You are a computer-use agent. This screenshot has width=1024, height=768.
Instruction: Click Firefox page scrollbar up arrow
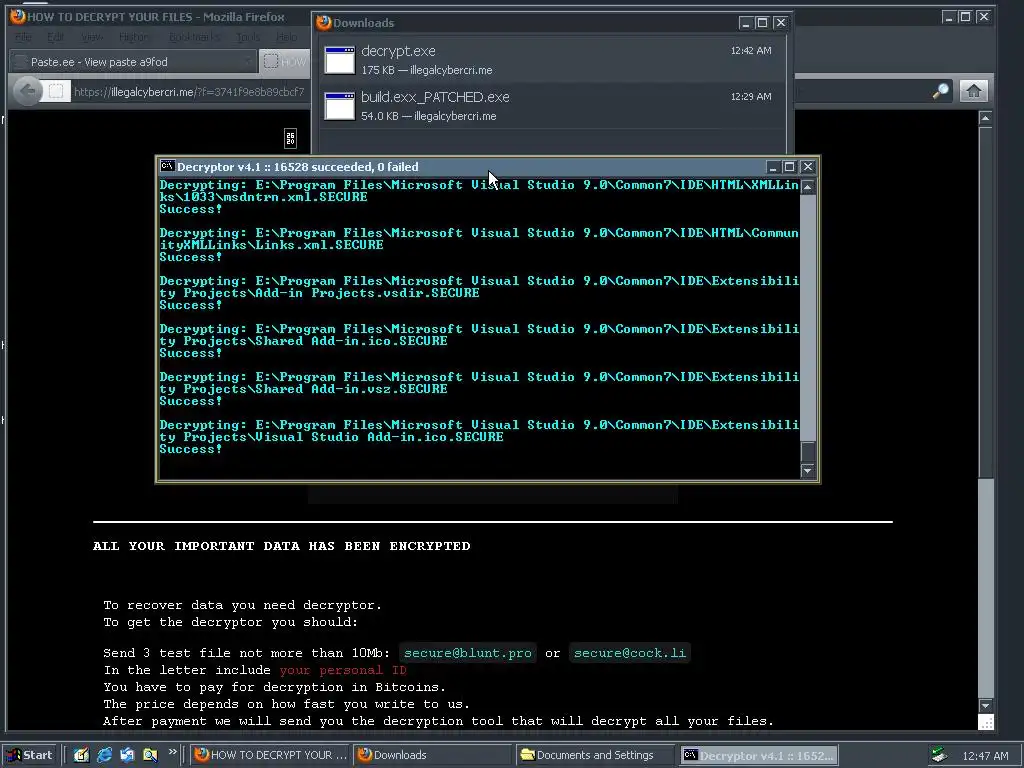click(x=985, y=118)
